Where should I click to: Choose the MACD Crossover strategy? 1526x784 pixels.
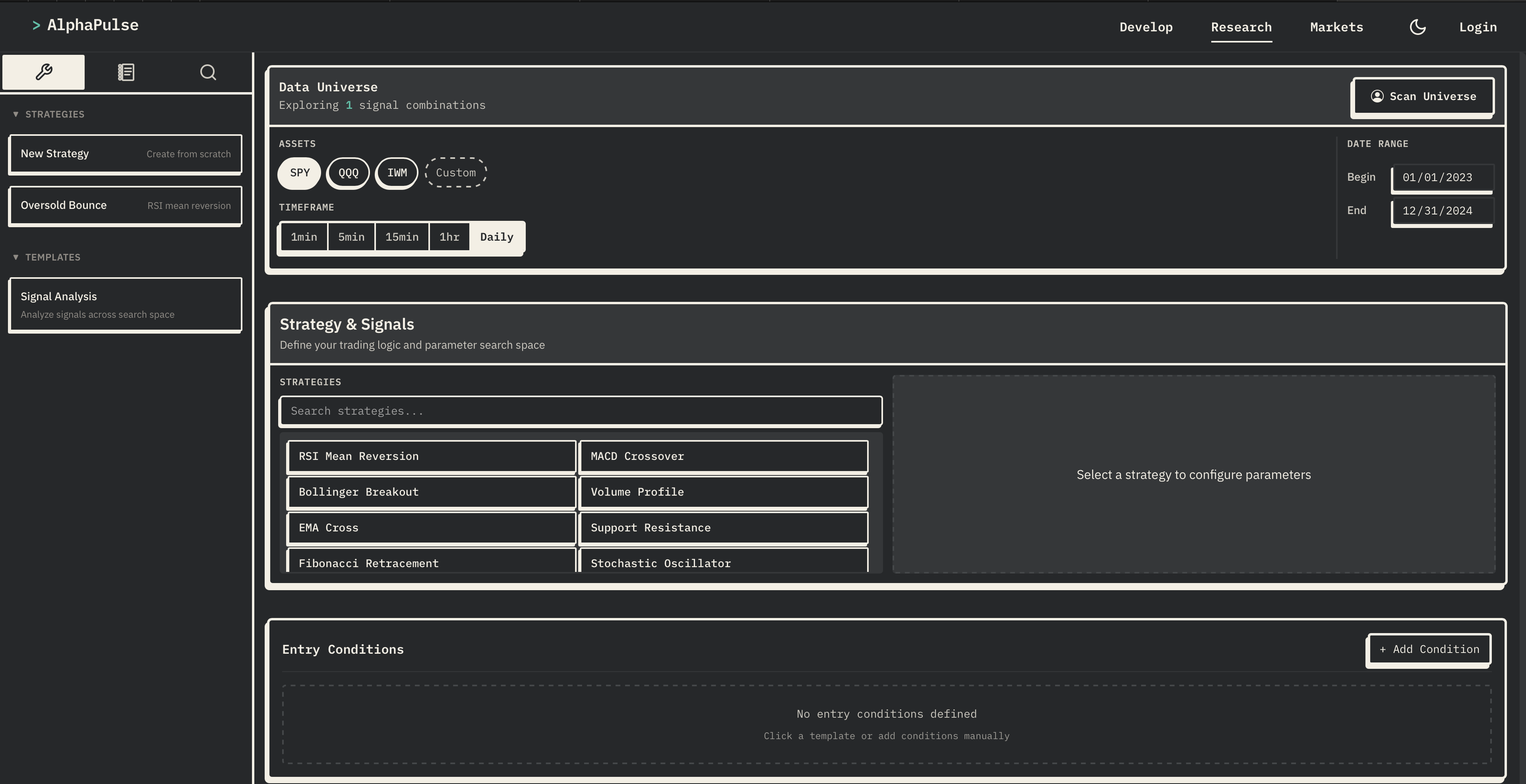[723, 457]
